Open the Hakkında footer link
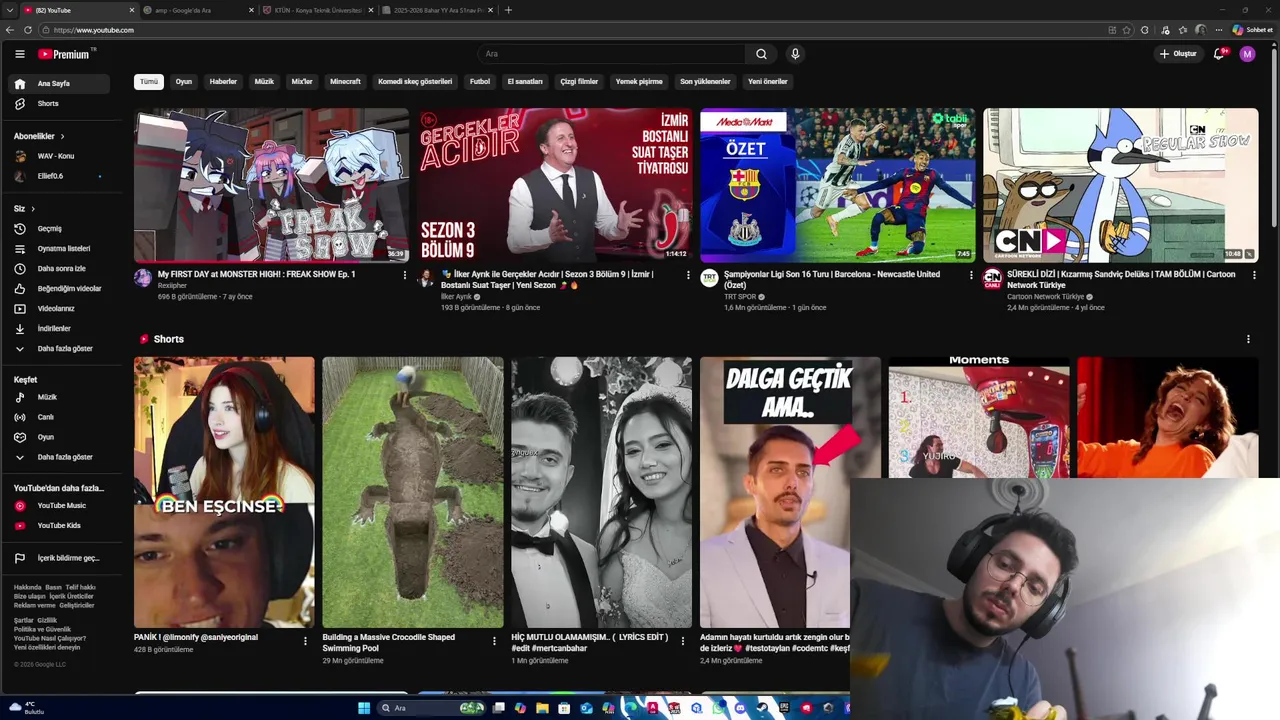 27,587
